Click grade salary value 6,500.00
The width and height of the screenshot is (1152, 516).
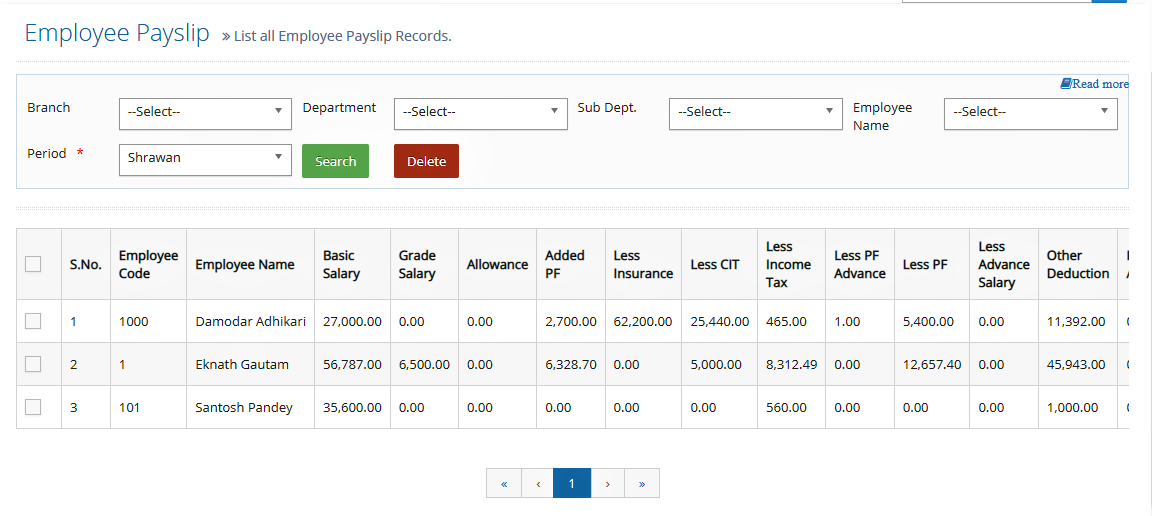424,364
